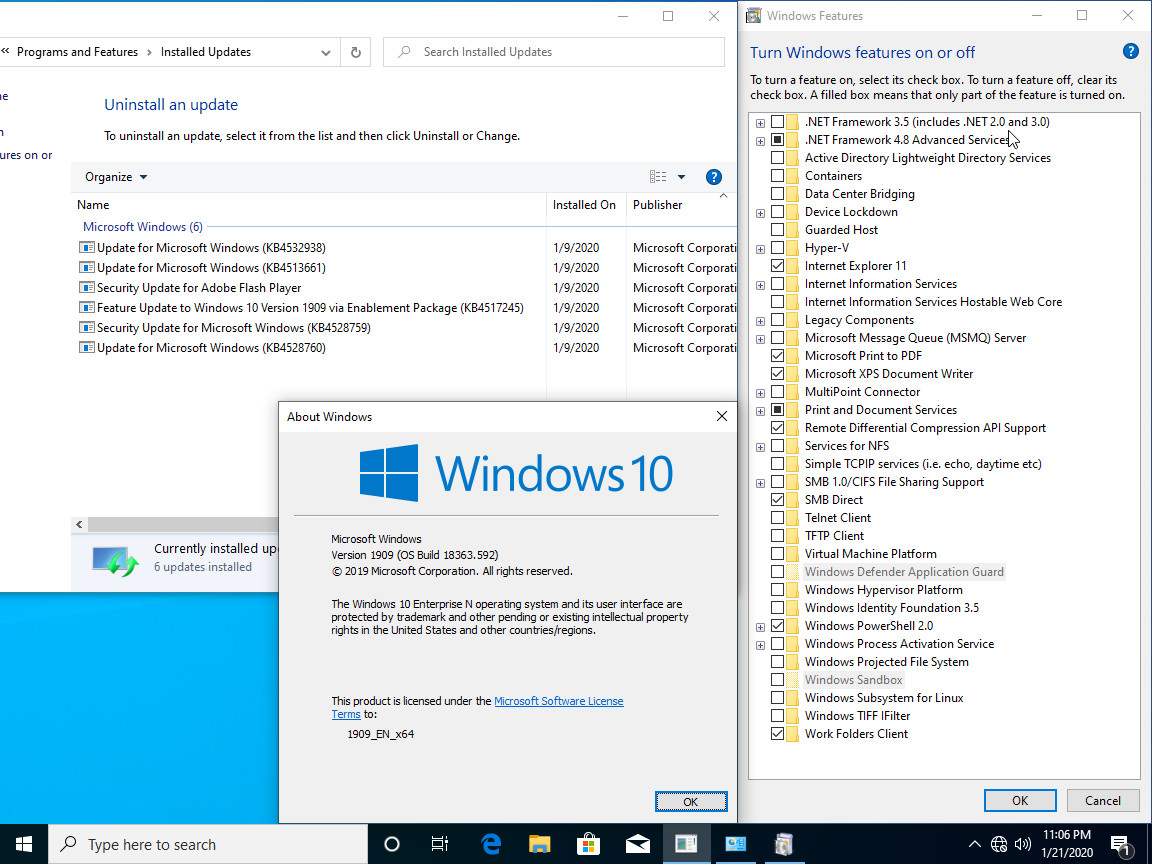Uncheck Microsoft Print to PDF
1152x864 pixels.
tap(777, 356)
